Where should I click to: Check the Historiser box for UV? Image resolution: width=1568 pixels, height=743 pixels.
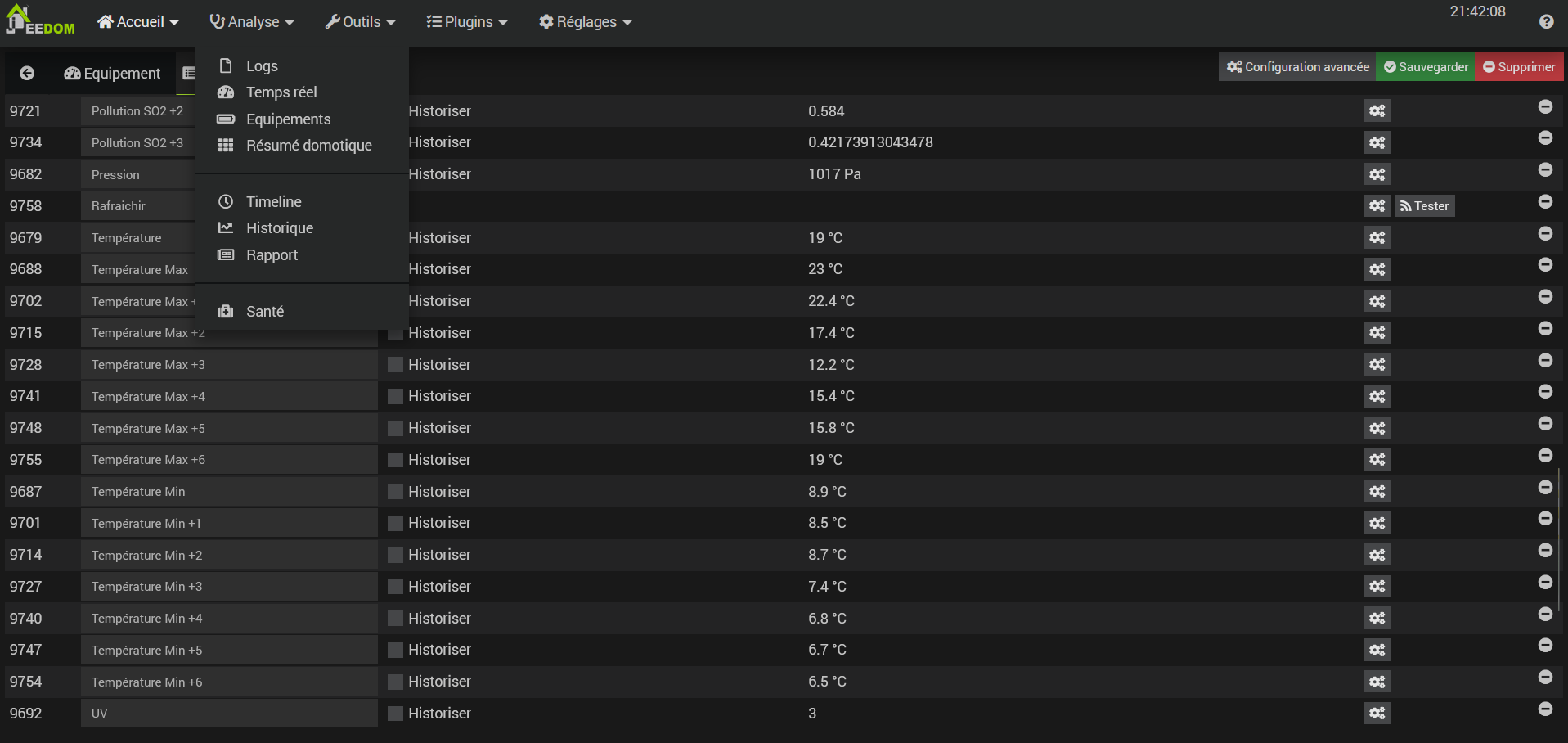pyautogui.click(x=395, y=714)
